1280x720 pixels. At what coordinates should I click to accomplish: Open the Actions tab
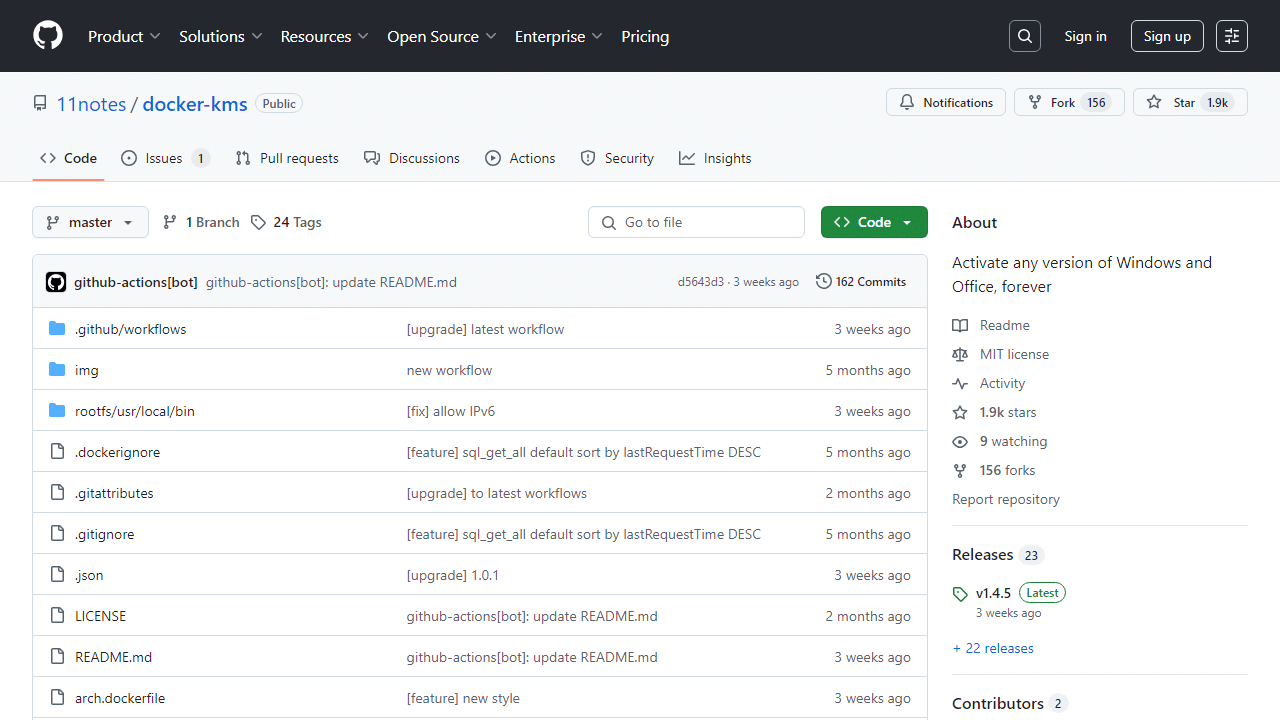pyautogui.click(x=520, y=158)
